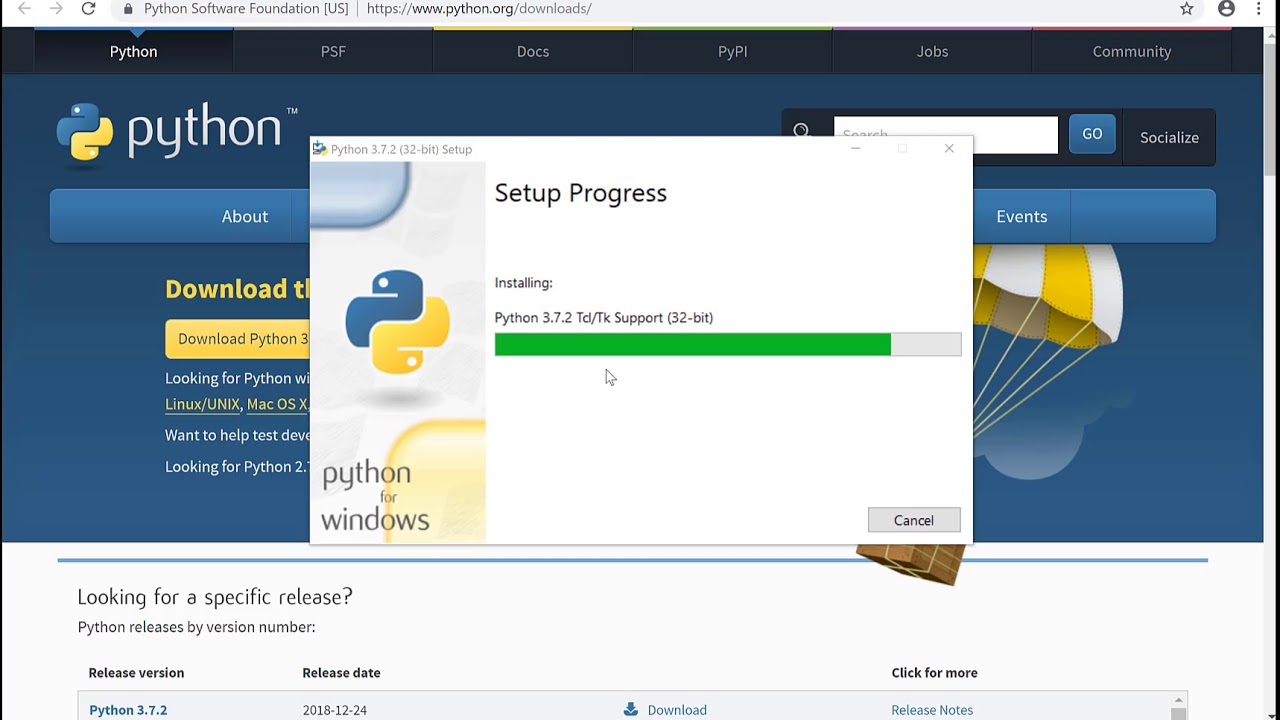Open the Socialize menu

coord(1169,137)
